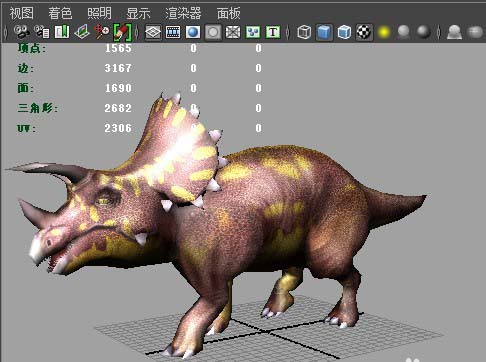Click the UV count 2306
The image size is (486, 362).
[x=118, y=128]
